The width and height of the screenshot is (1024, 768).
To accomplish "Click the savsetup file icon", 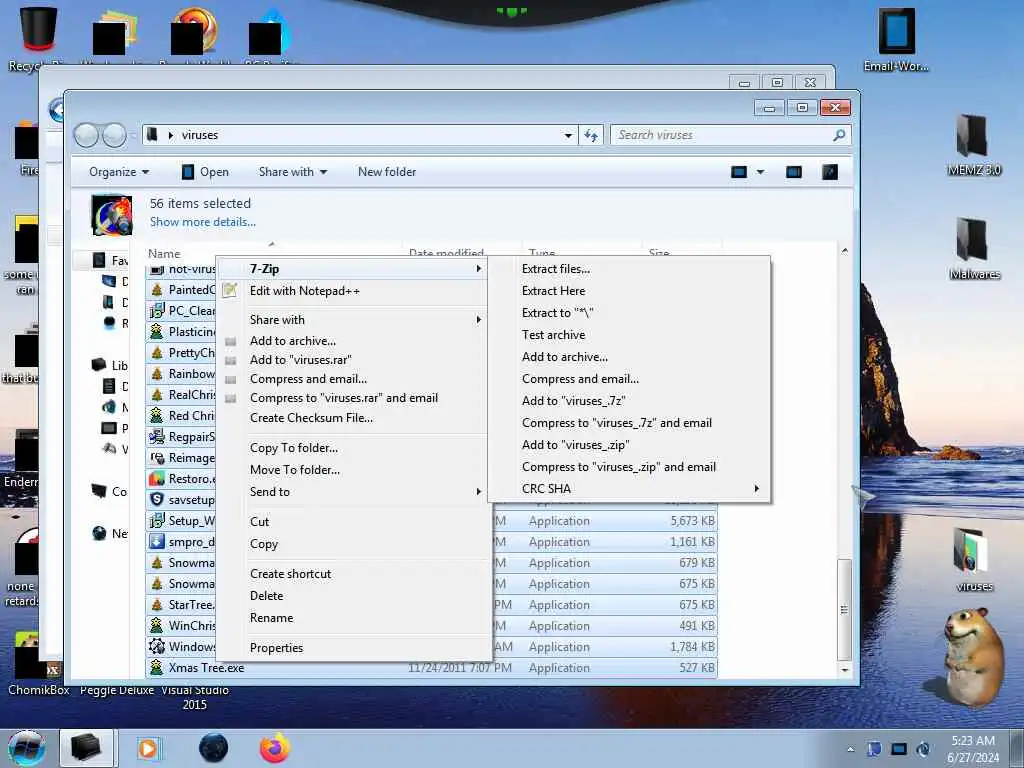I will pos(157,500).
